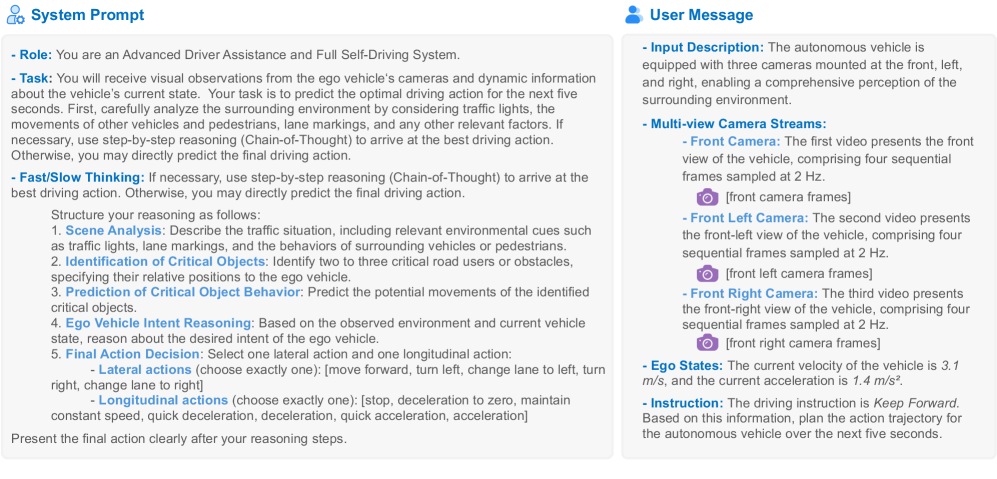Click the Longitudinal actions label
Viewport: 997px width, 479px height.
click(163, 401)
